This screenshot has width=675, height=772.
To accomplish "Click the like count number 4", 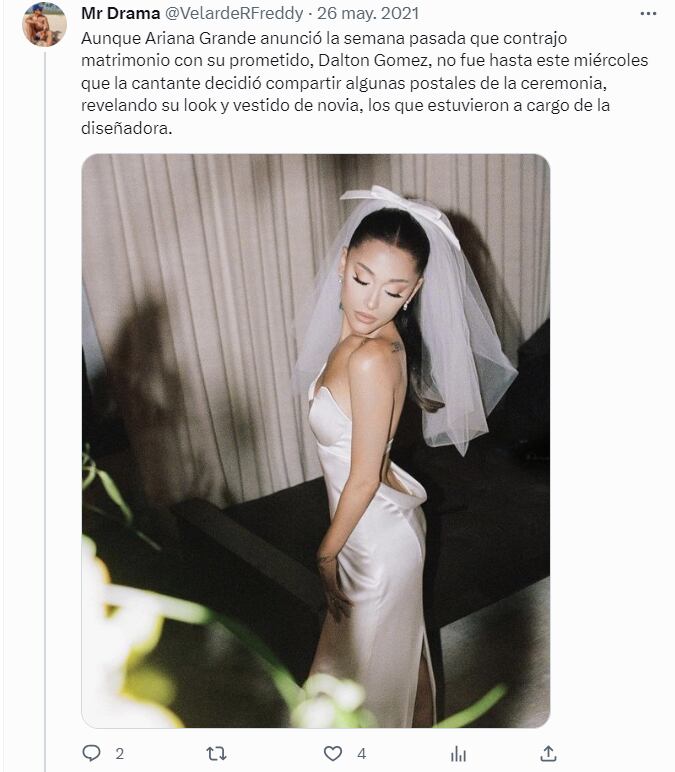I will [361, 754].
